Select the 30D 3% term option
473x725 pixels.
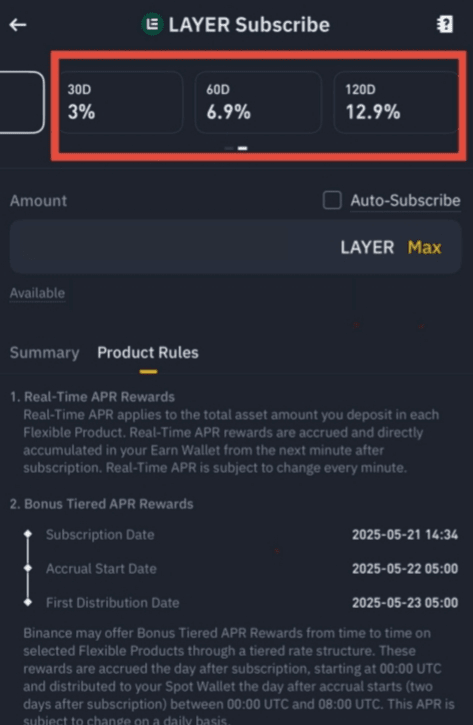pos(121,102)
